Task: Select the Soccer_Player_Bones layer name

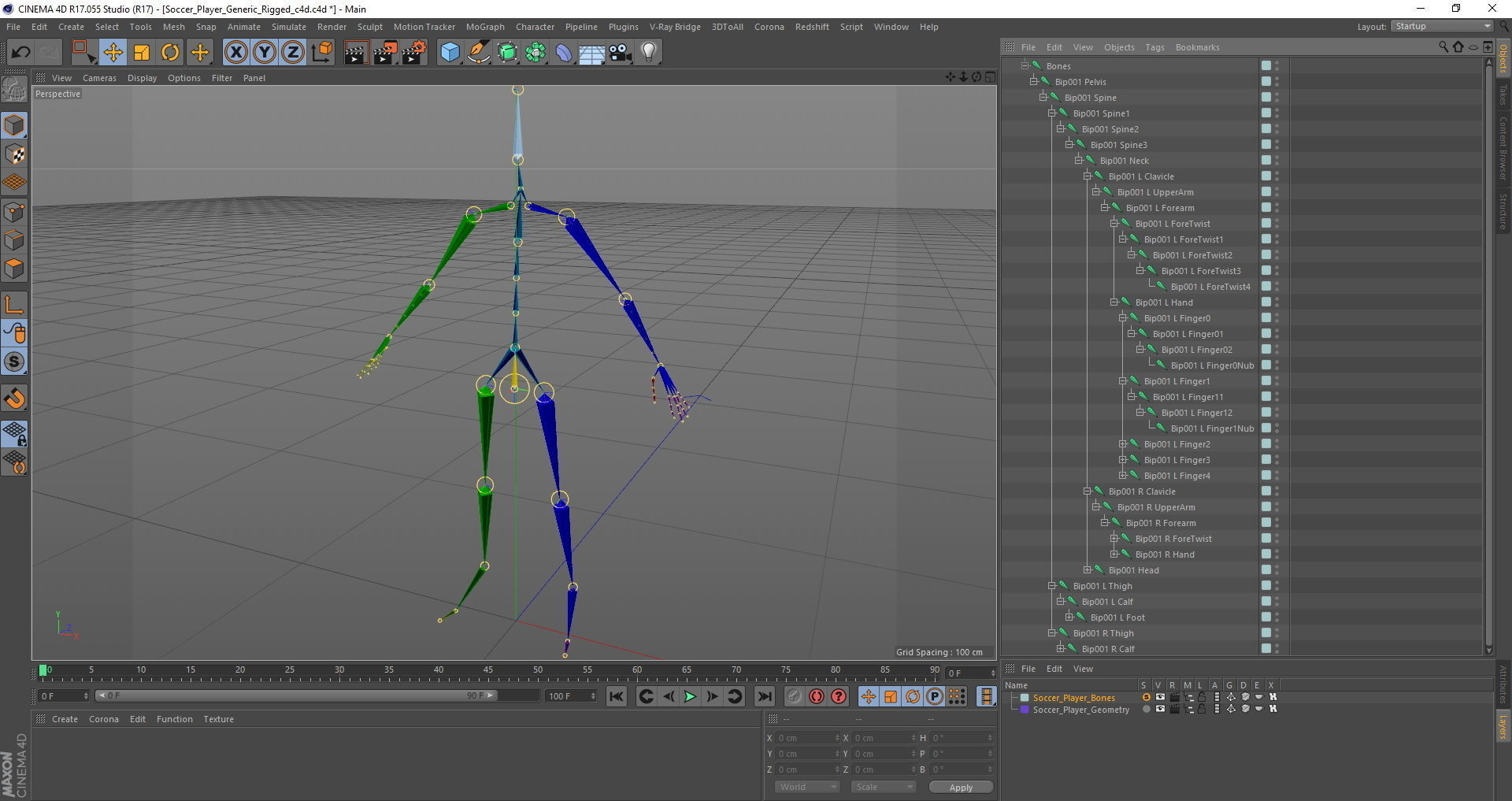Action: [x=1074, y=698]
